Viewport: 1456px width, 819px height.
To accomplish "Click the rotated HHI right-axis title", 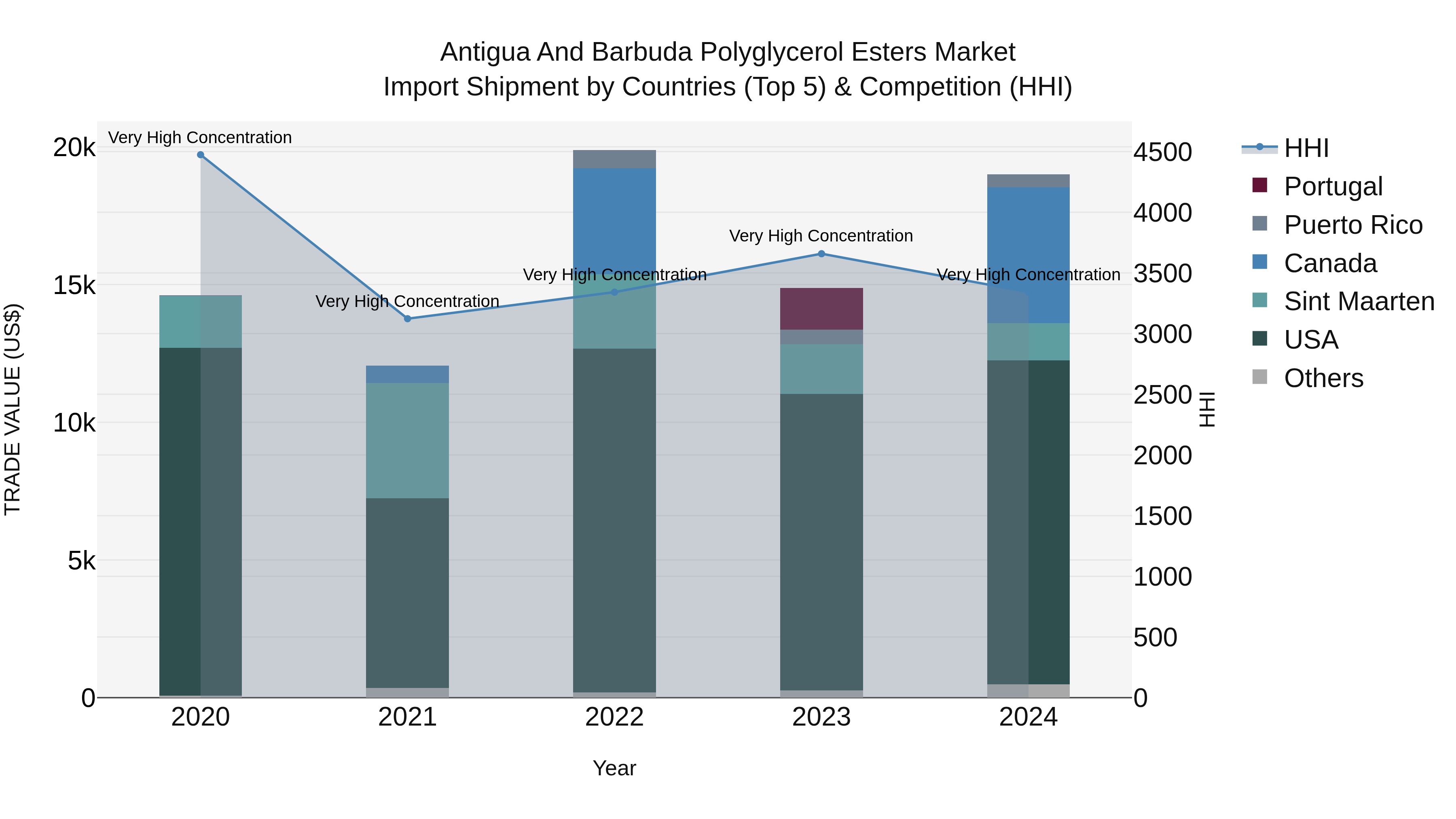I will [x=1207, y=409].
